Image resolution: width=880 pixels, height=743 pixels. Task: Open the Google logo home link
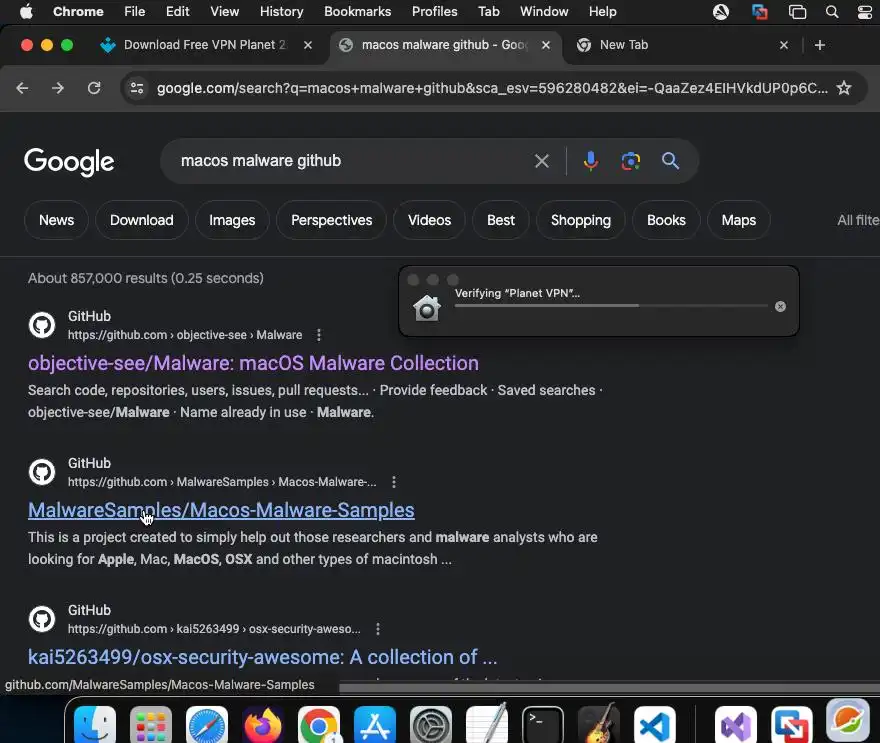(69, 162)
